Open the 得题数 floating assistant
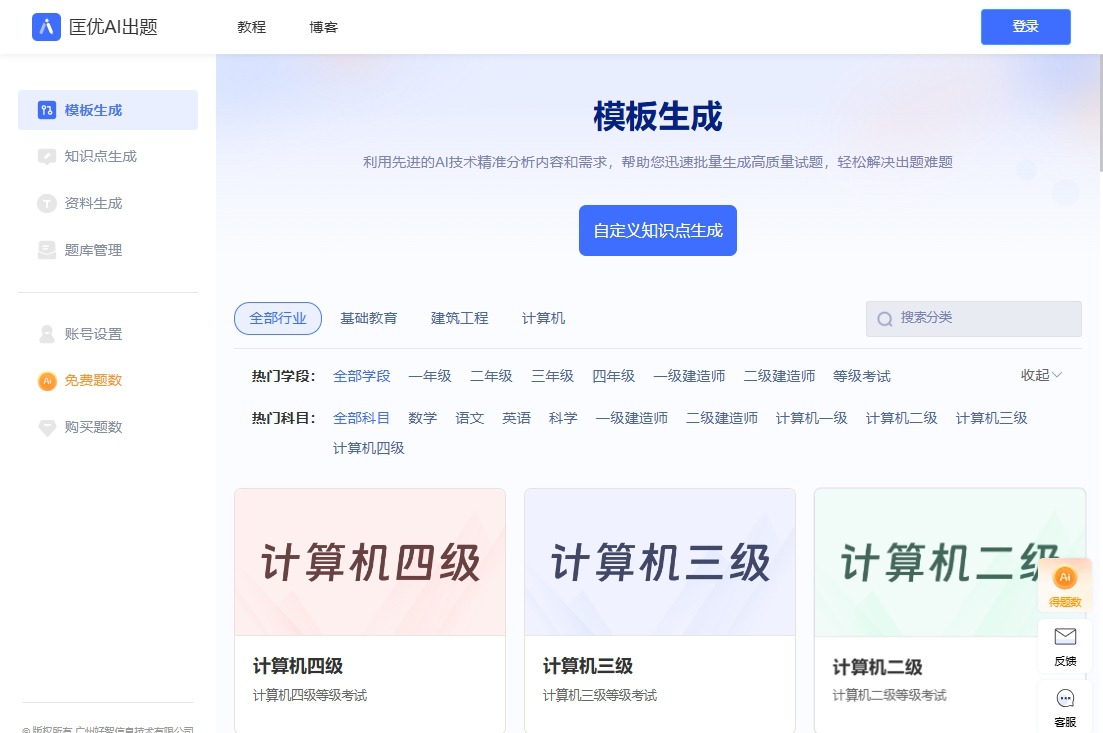Image resolution: width=1103 pixels, height=733 pixels. (1064, 585)
